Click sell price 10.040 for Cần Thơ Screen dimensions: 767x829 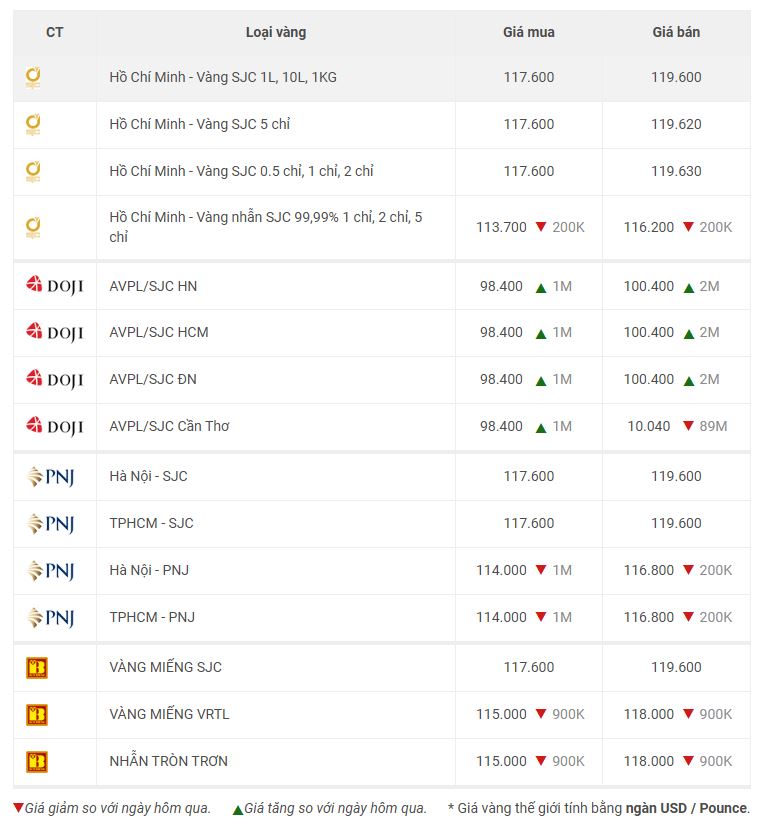click(x=649, y=426)
